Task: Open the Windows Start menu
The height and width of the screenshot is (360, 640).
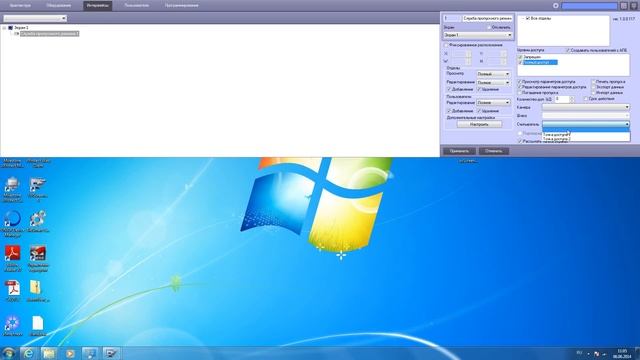Action: point(9,353)
